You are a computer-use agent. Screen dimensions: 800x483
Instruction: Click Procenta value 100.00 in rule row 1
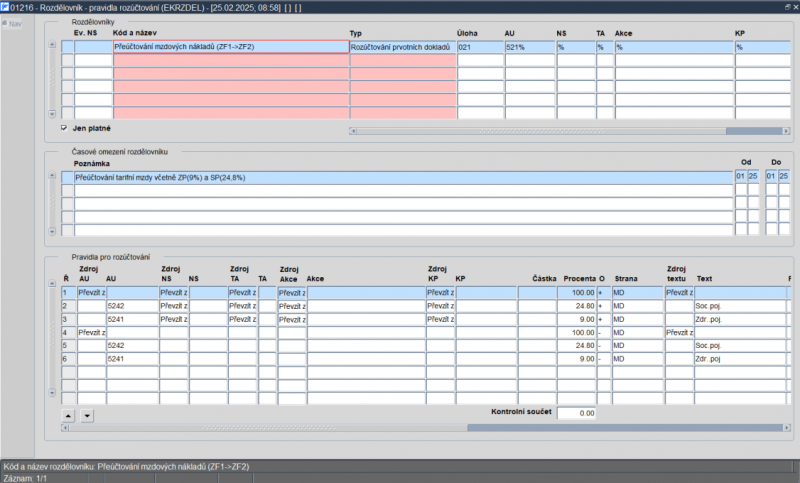tap(577, 293)
